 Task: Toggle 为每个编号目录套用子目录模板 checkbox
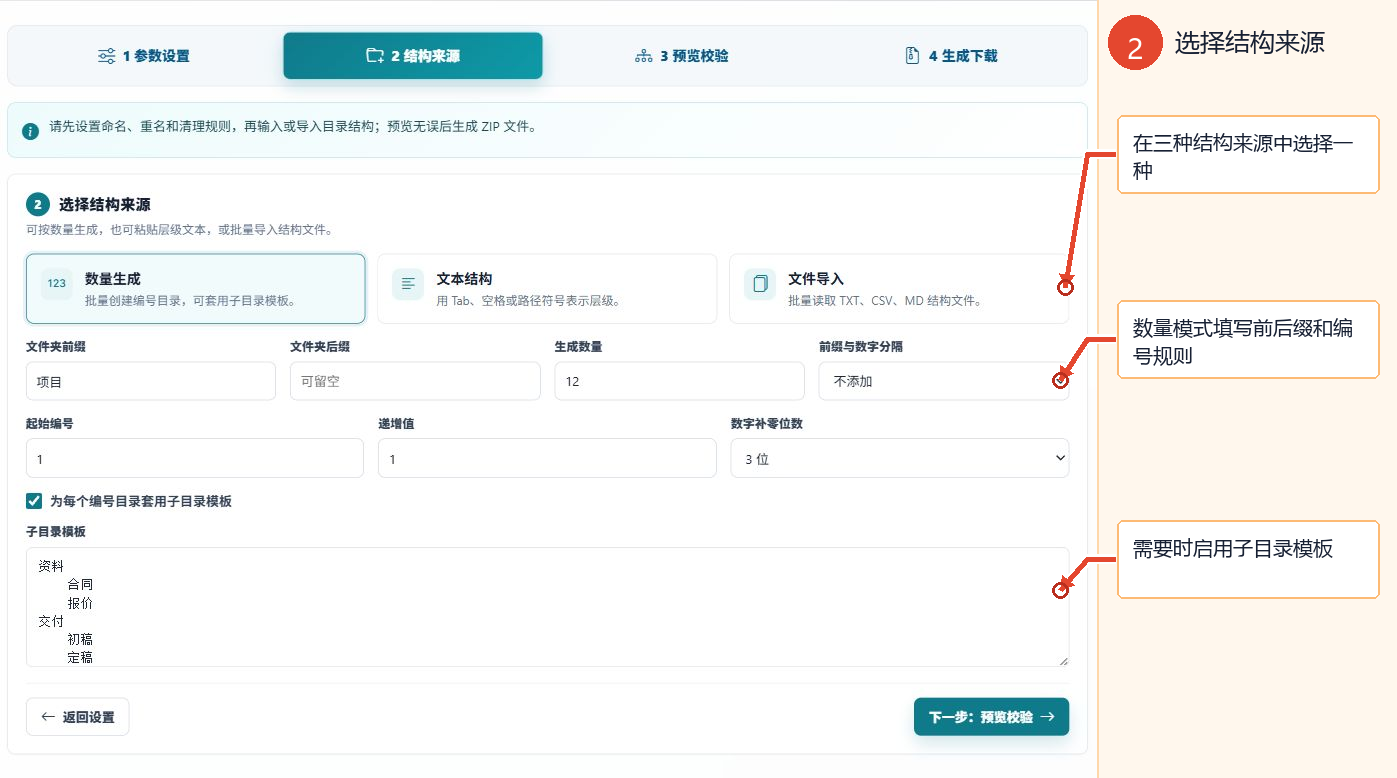[x=34, y=501]
